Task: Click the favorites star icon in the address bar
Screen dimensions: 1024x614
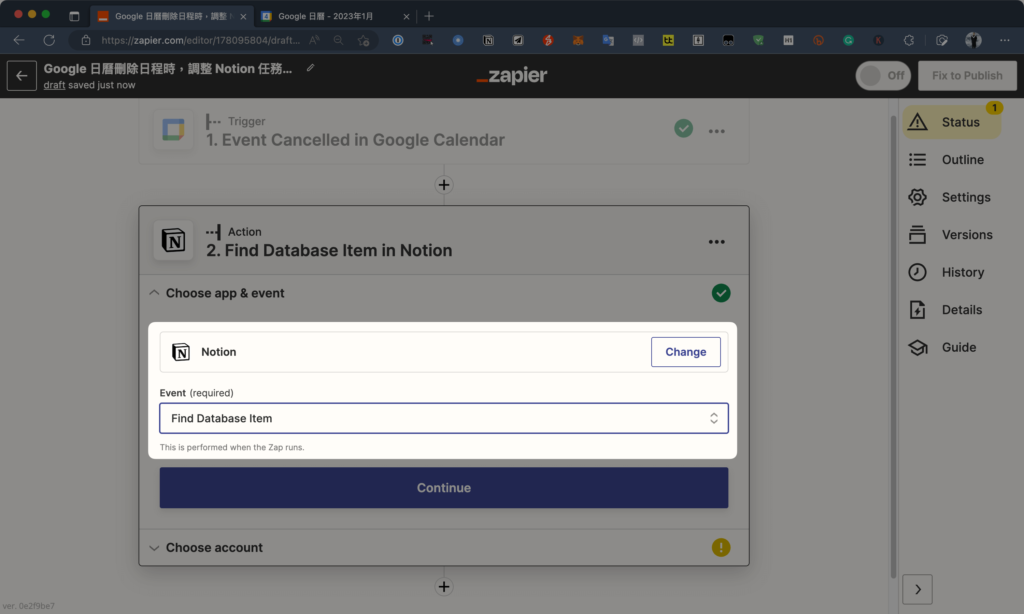Action: tap(364, 40)
